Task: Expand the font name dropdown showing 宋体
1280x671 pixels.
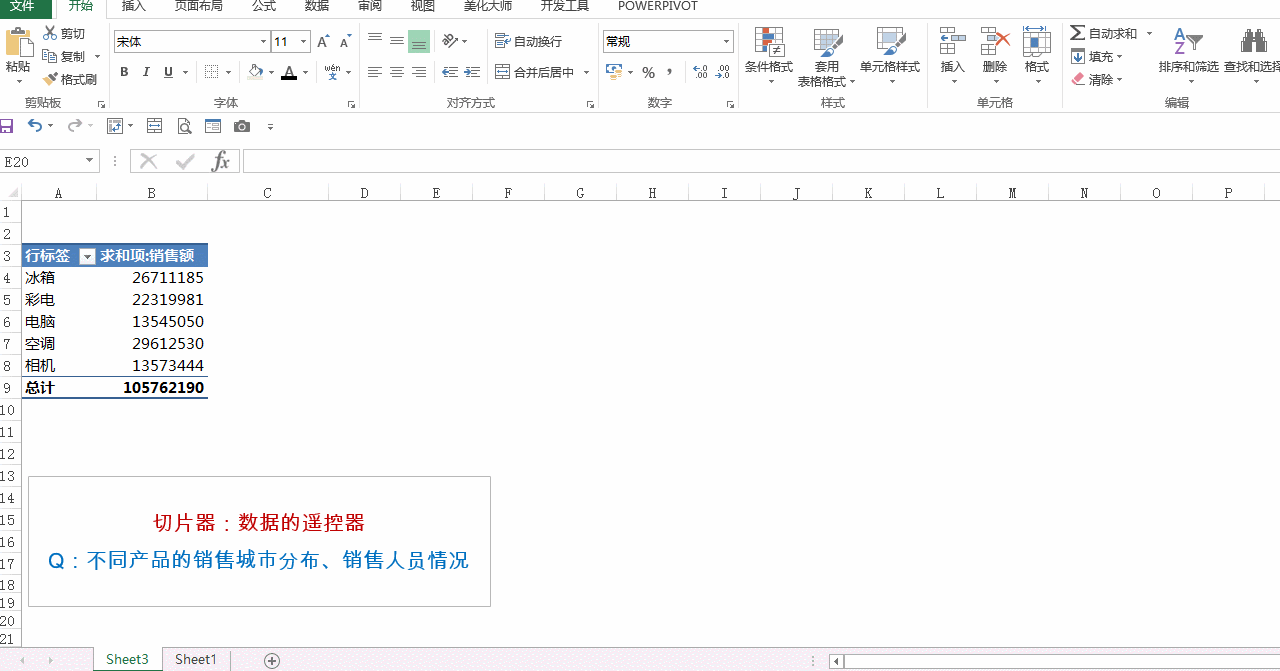Action: pyautogui.click(x=264, y=41)
